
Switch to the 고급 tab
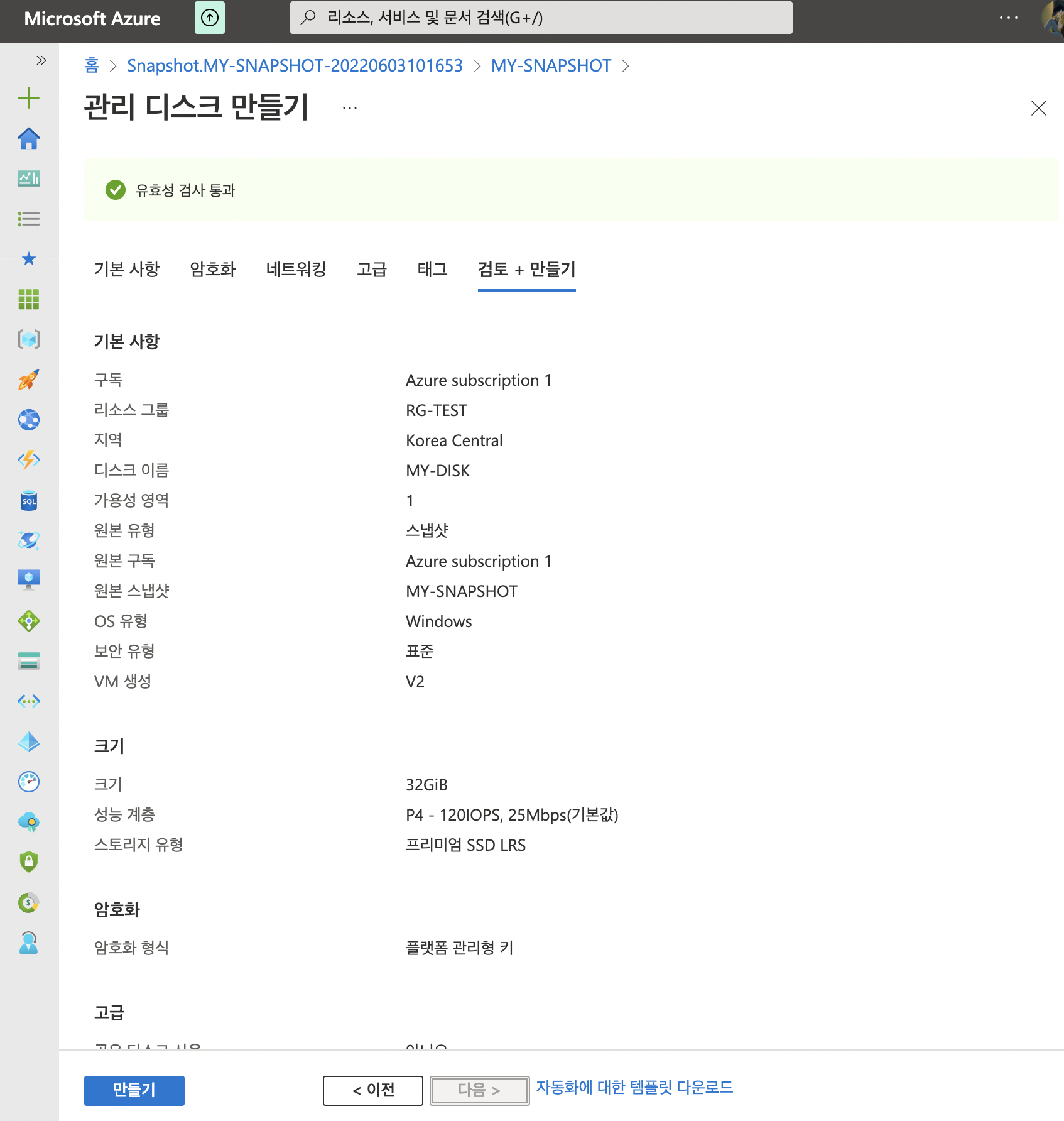pos(372,270)
